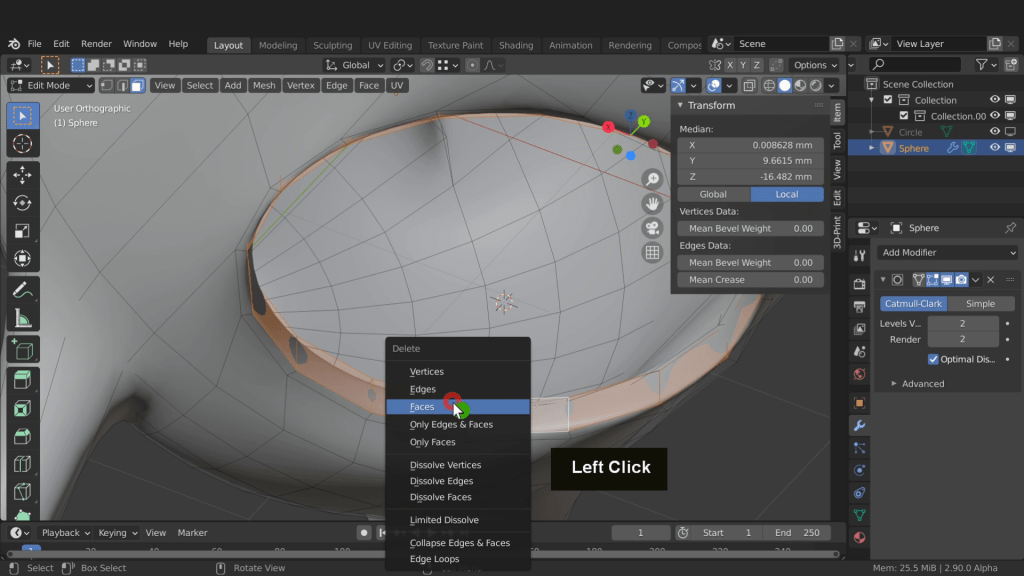
Task: Click the zoom view magnifier gizmo
Action: point(652,179)
